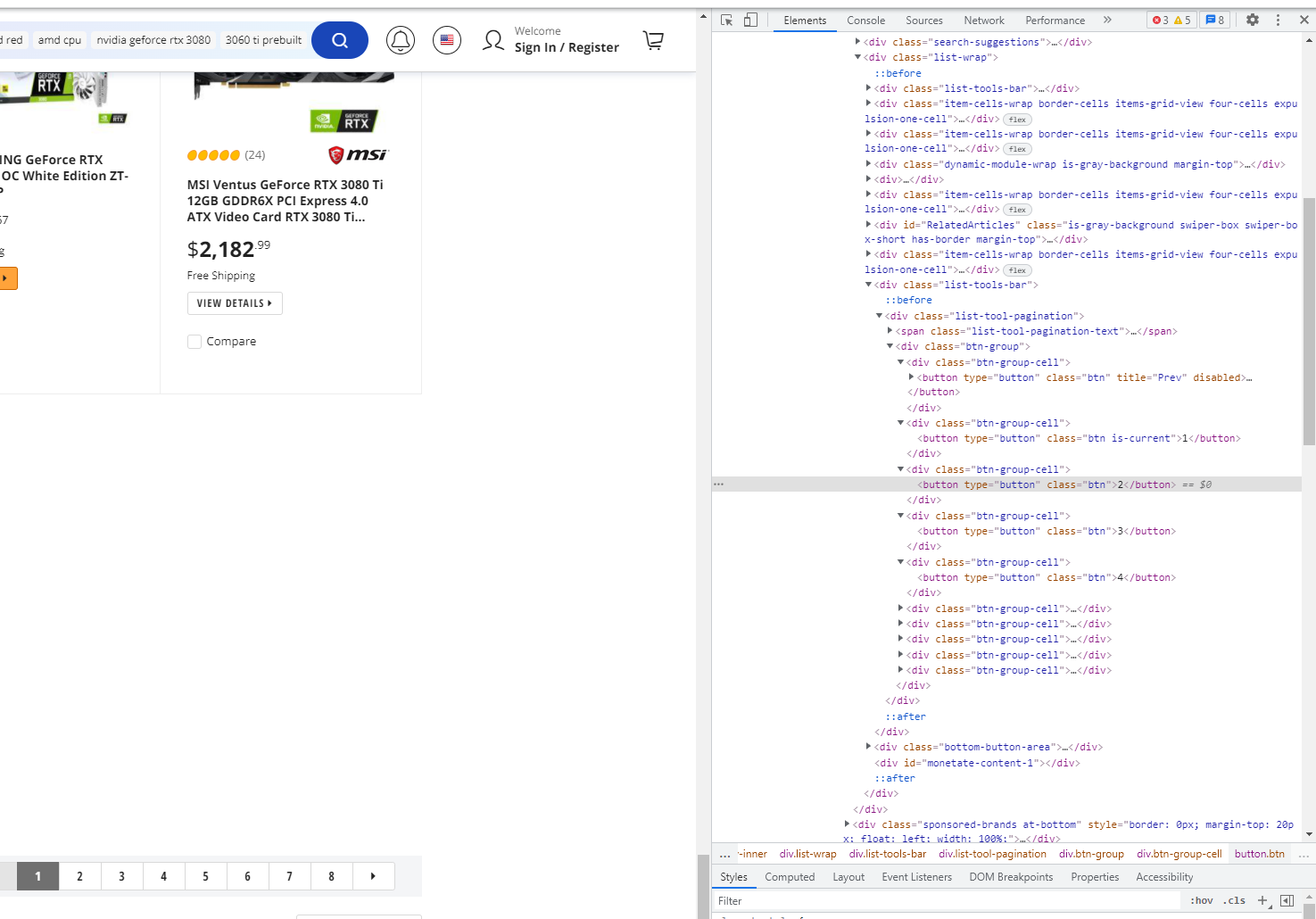Tick the Compare checkbox

195,342
